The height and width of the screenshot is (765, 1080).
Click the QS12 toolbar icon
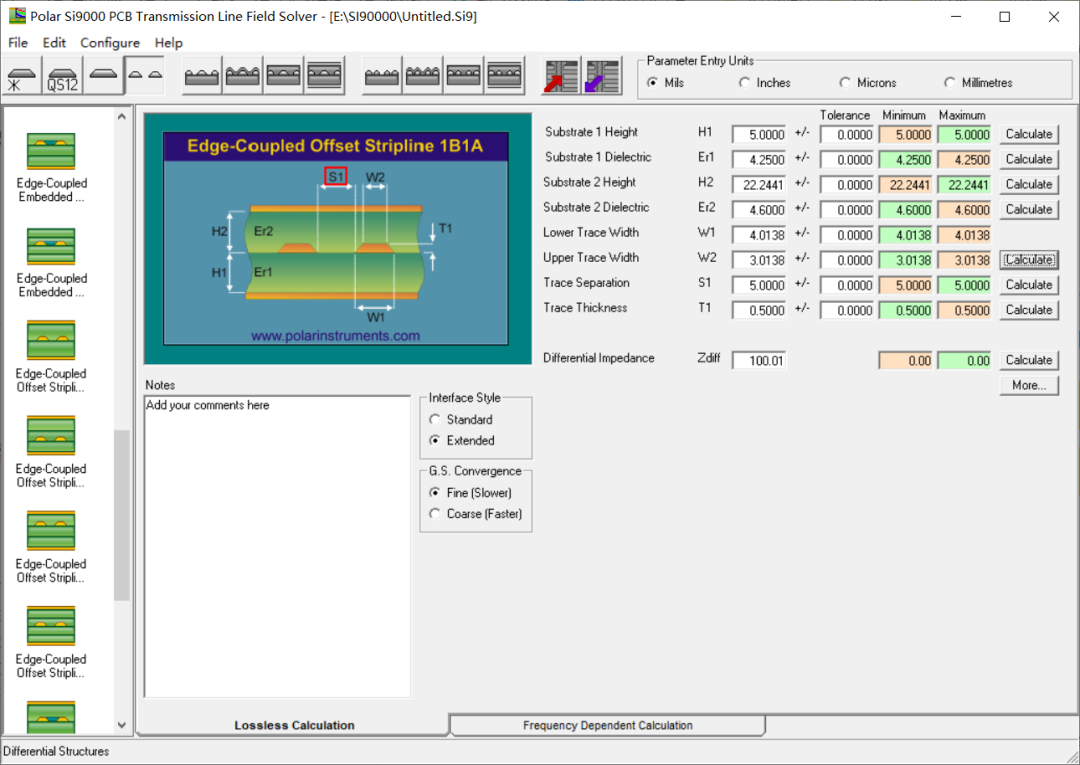coord(63,77)
